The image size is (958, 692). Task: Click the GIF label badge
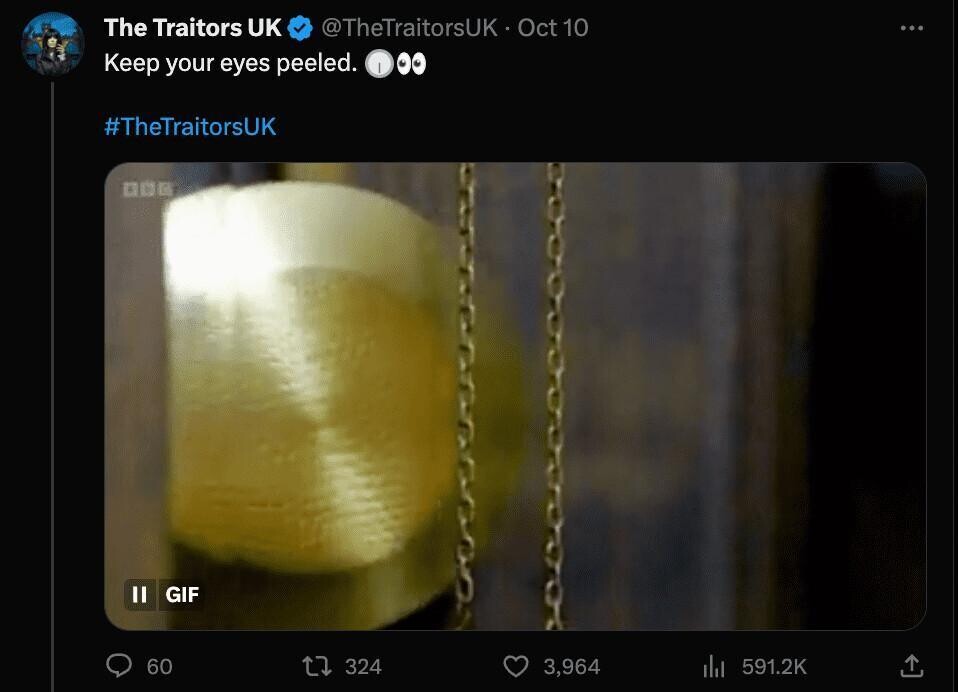point(182,594)
